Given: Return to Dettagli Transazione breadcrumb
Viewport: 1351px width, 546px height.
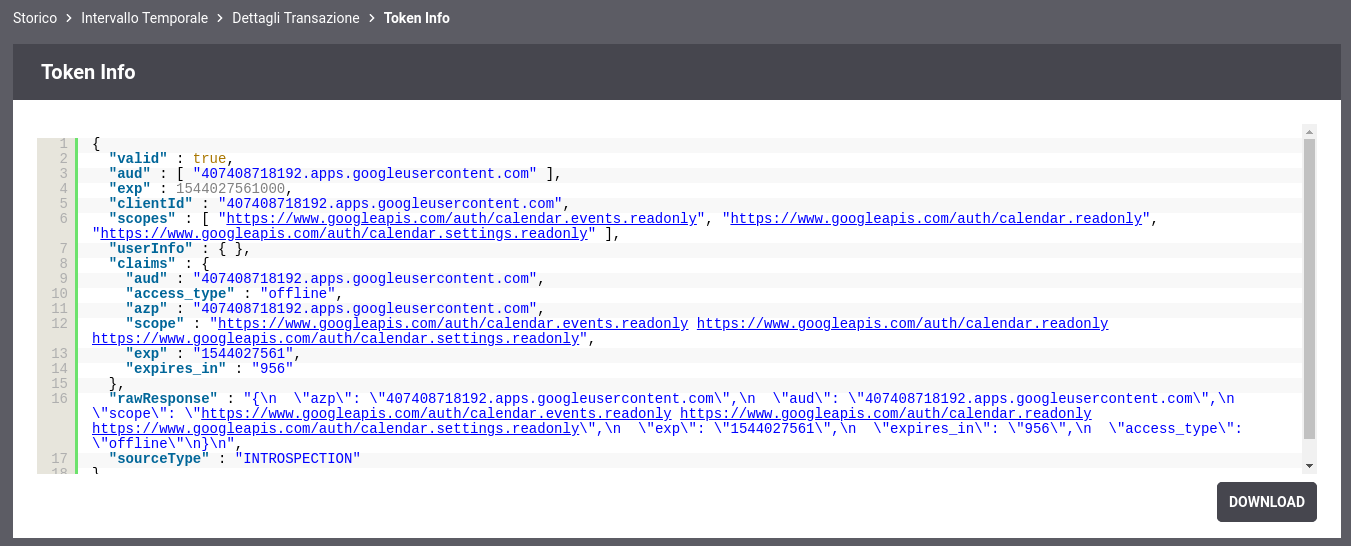Looking at the screenshot, I should (x=296, y=18).
